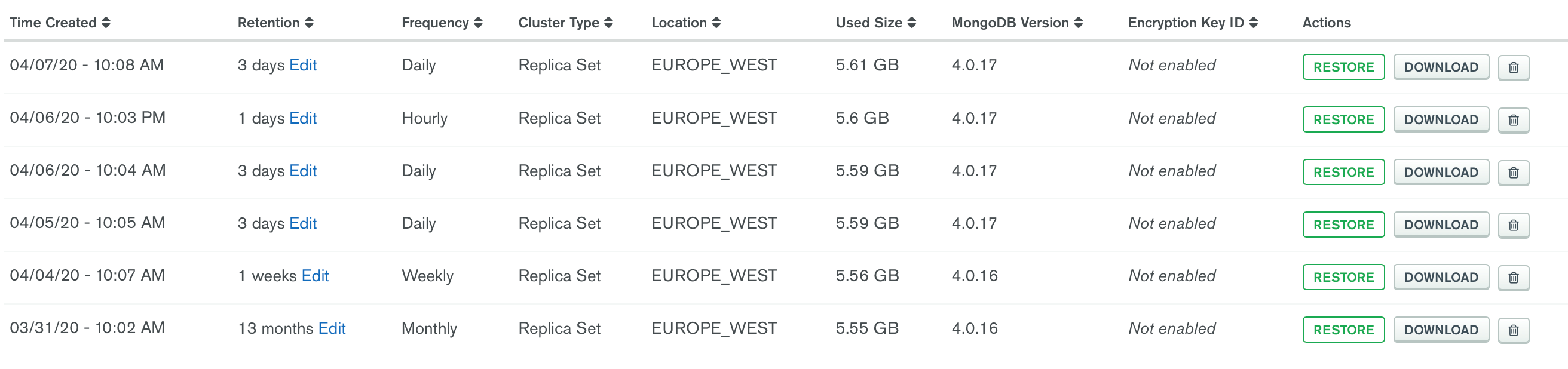The height and width of the screenshot is (369, 1568).
Task: Sort by MongoDB Version column
Action: coord(1017,23)
